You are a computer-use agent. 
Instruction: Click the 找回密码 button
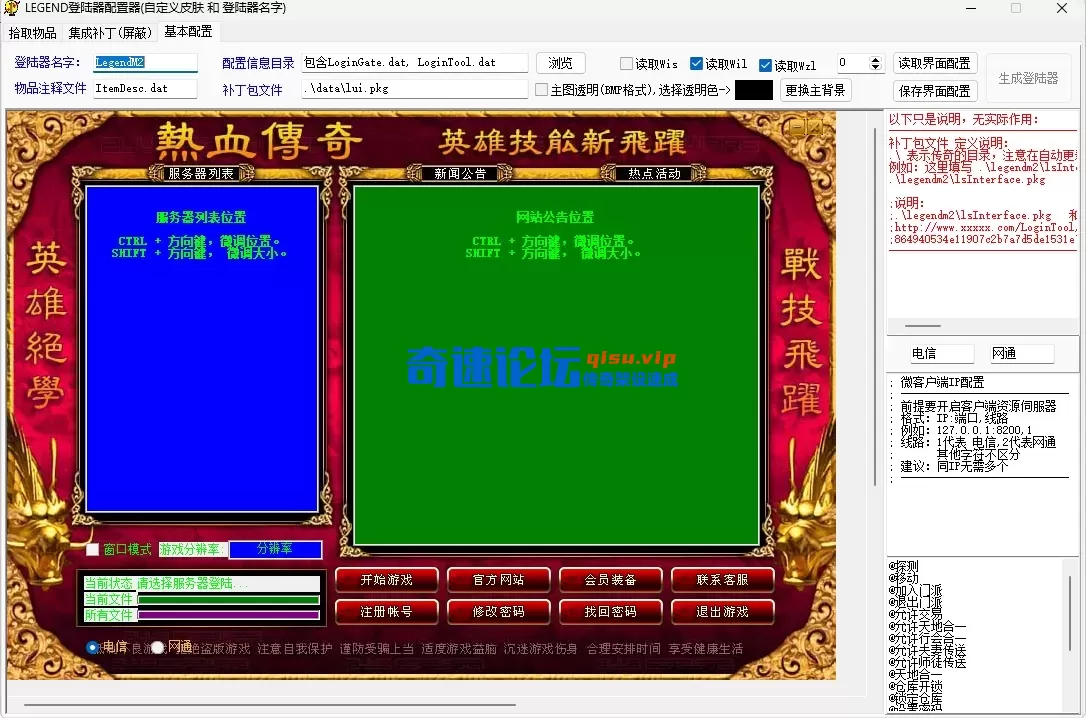[x=610, y=612]
